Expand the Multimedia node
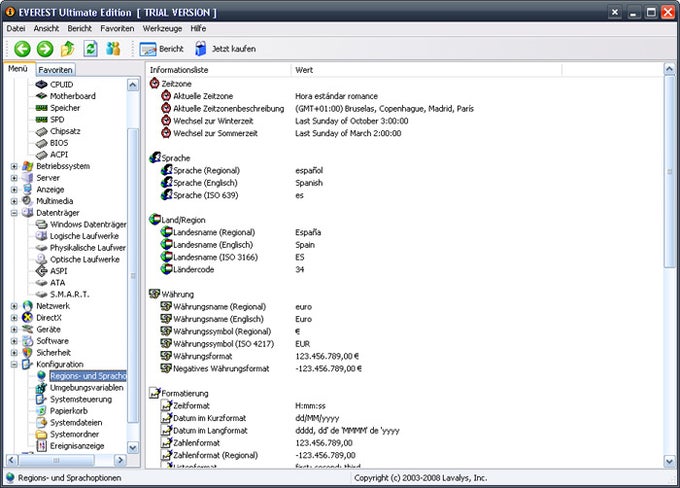The width and height of the screenshot is (680, 488). (x=14, y=201)
